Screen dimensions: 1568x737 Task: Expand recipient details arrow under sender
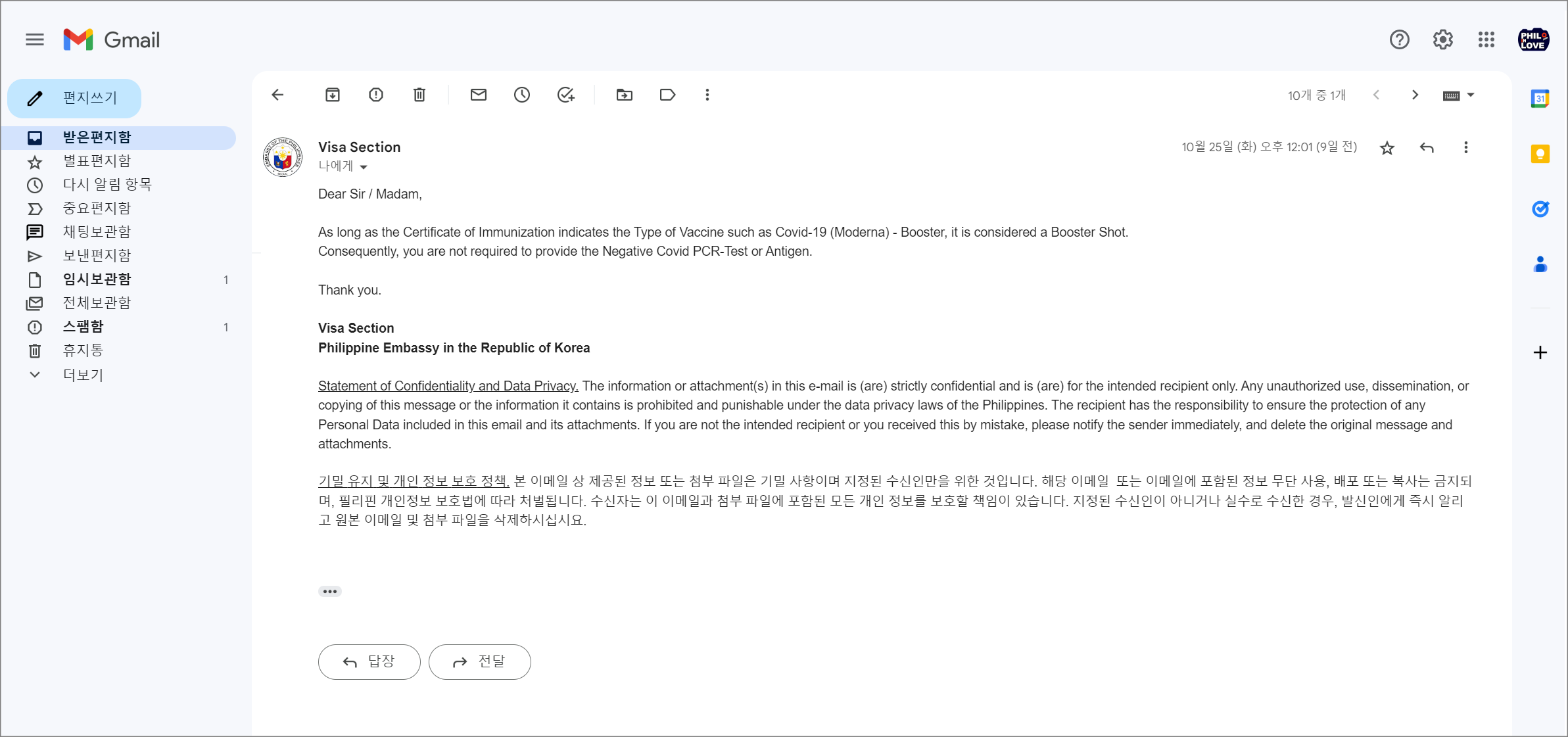[364, 167]
